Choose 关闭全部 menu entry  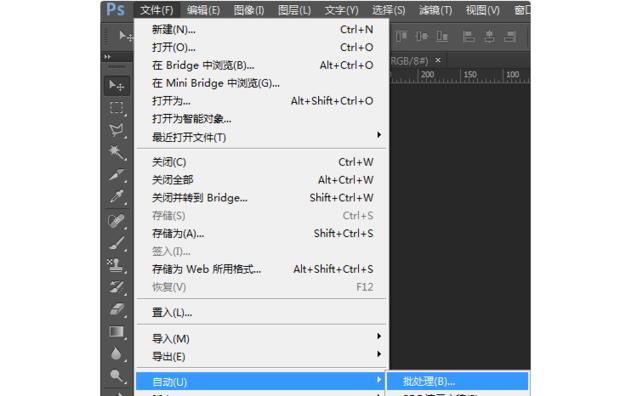click(x=261, y=180)
